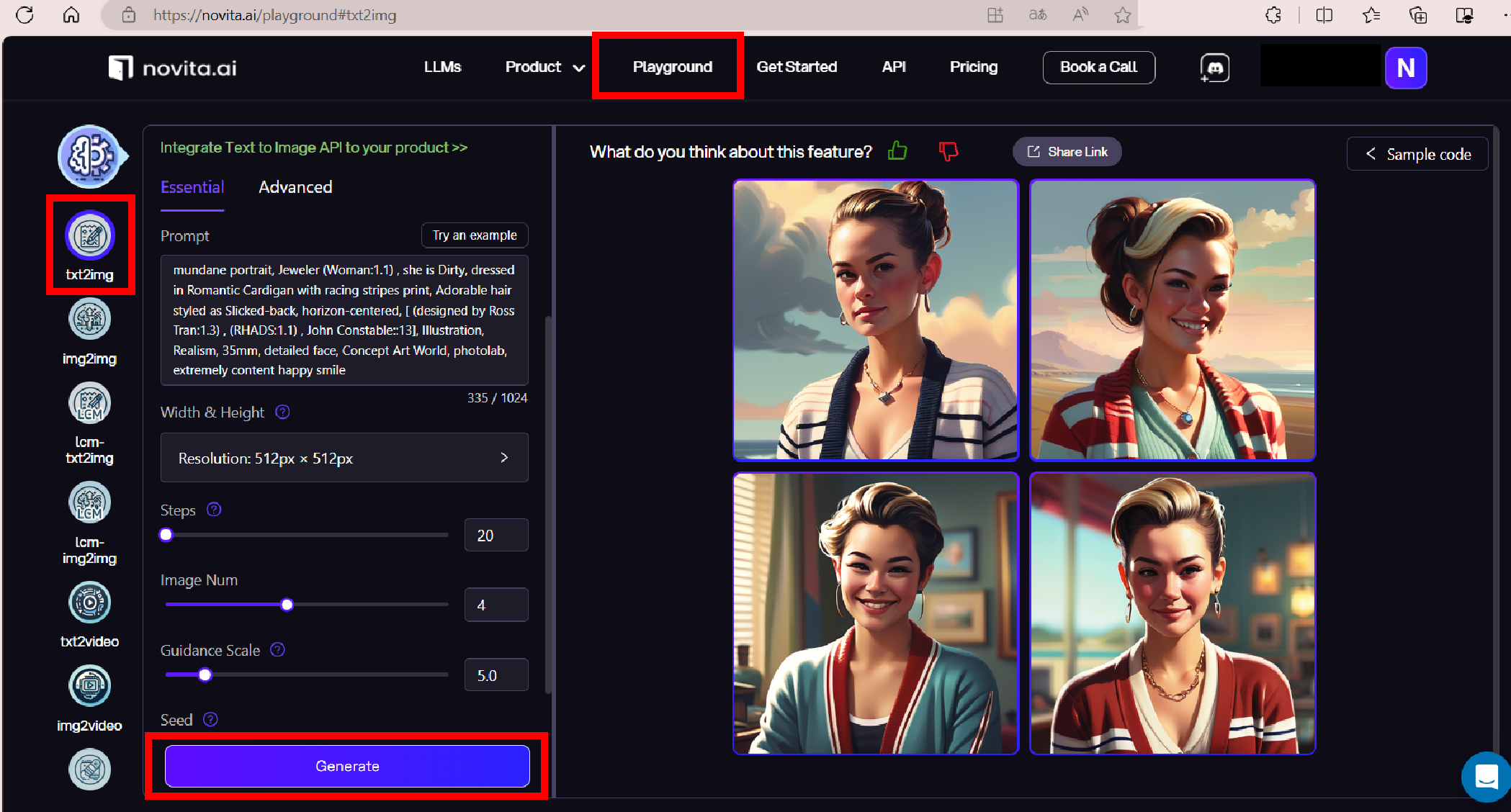This screenshot has height=812, width=1511.
Task: Open the Pricing menu item
Action: 973,67
